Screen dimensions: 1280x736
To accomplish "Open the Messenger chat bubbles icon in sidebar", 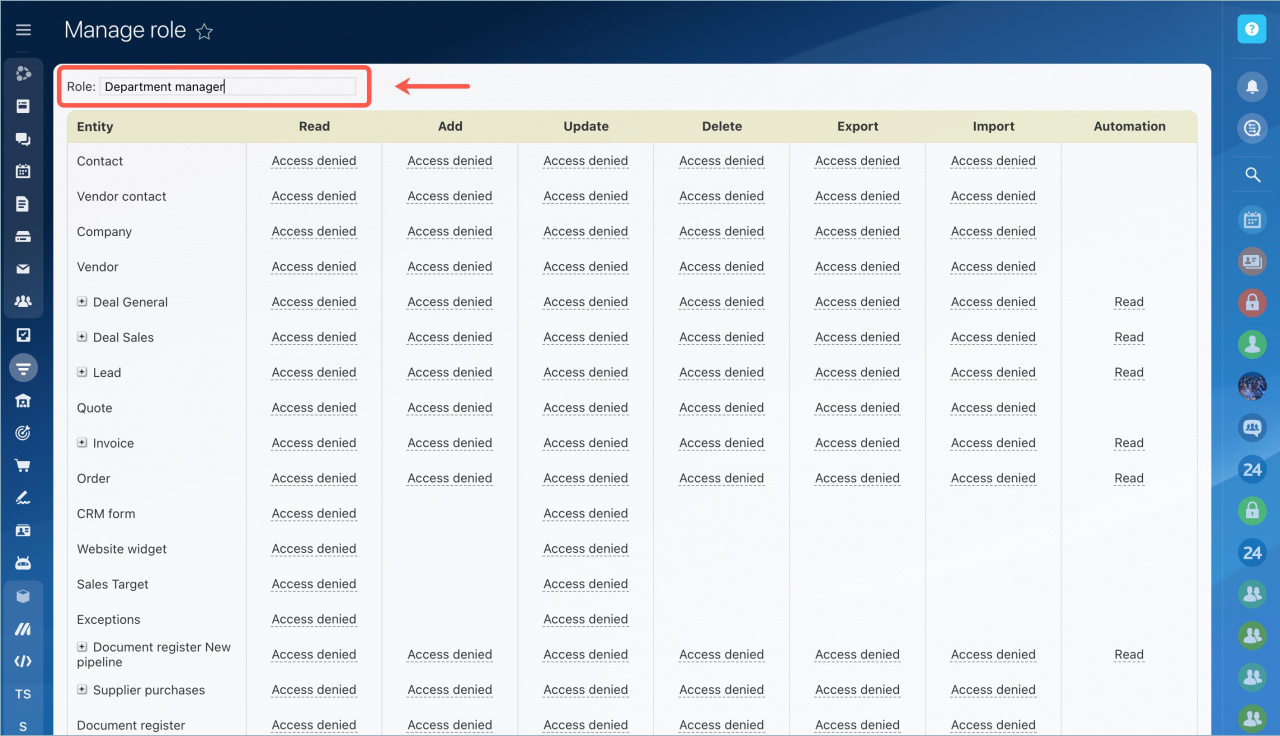I will tap(23, 140).
